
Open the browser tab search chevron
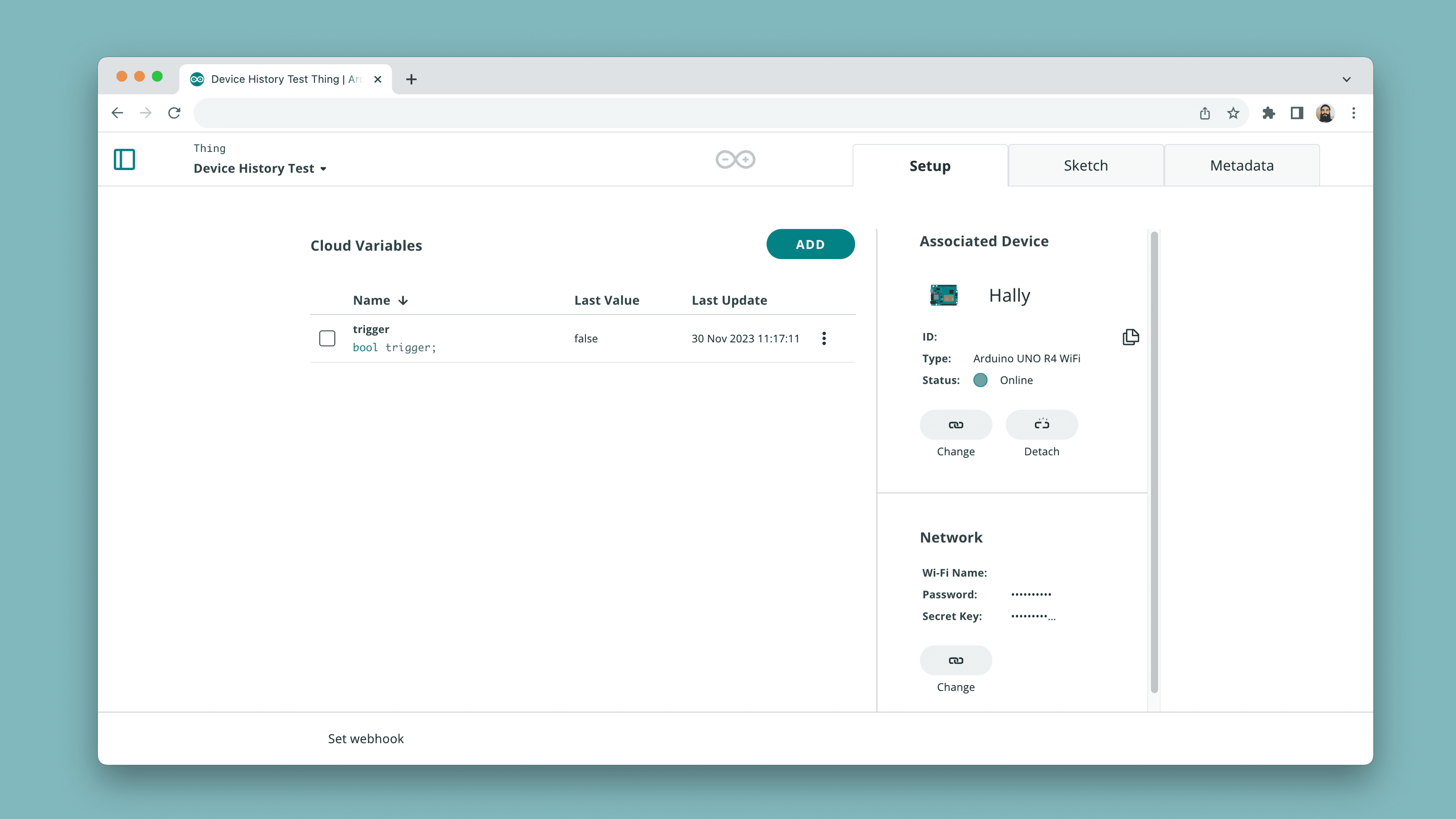point(1346,79)
